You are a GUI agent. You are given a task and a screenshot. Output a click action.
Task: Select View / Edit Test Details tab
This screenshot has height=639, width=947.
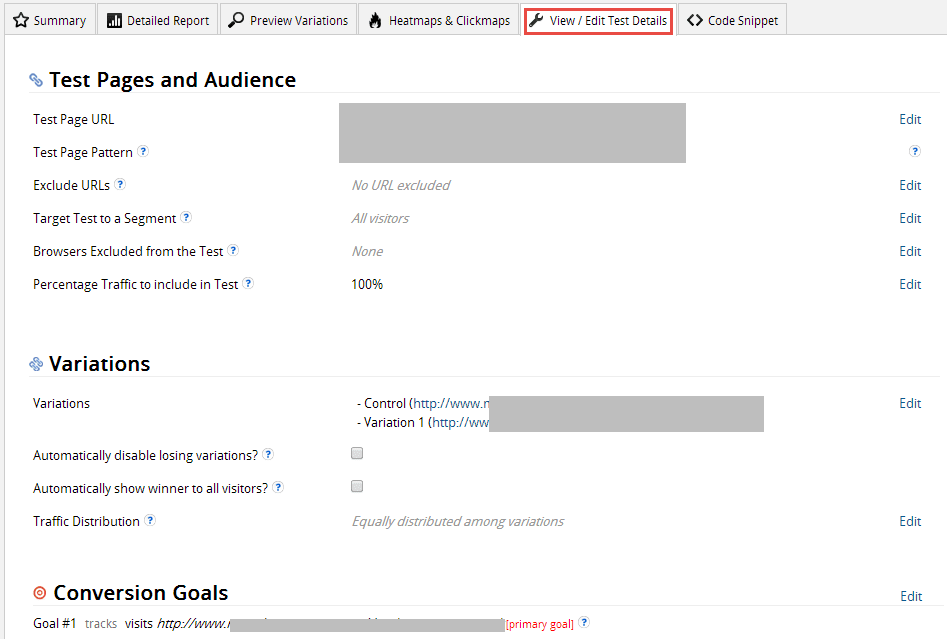tap(599, 21)
